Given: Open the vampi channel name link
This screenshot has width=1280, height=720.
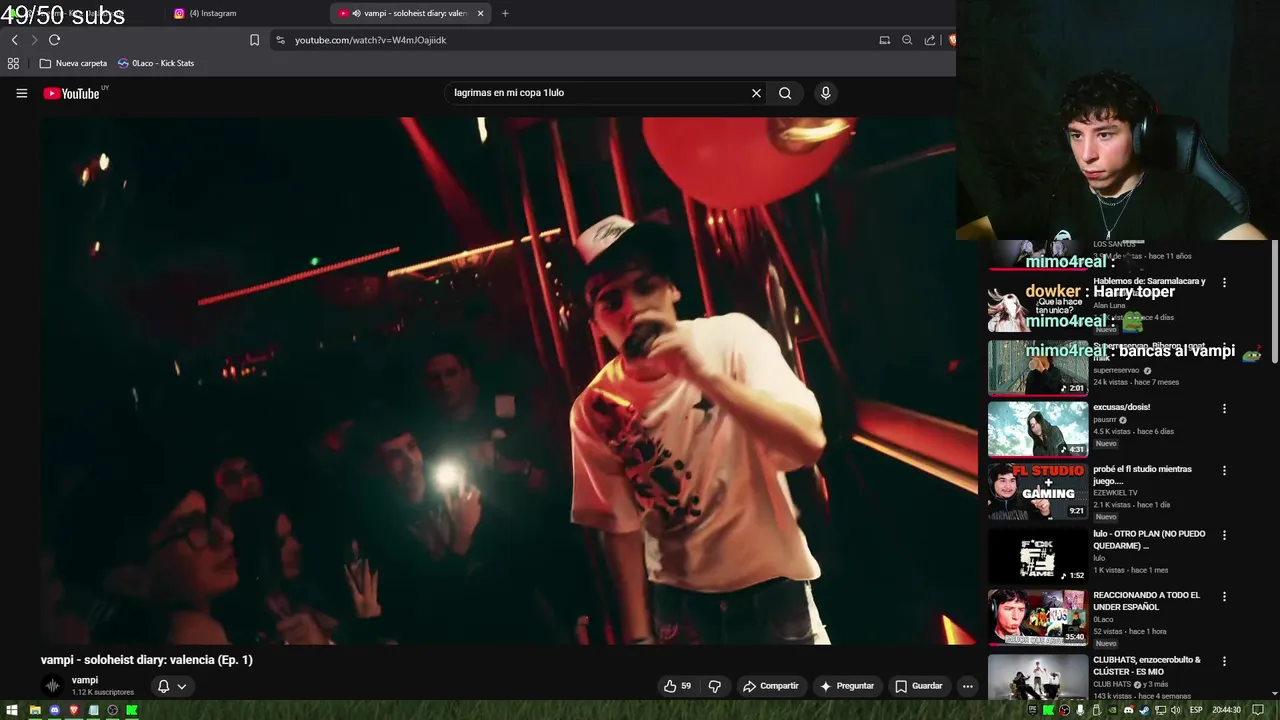Looking at the screenshot, I should tap(85, 680).
